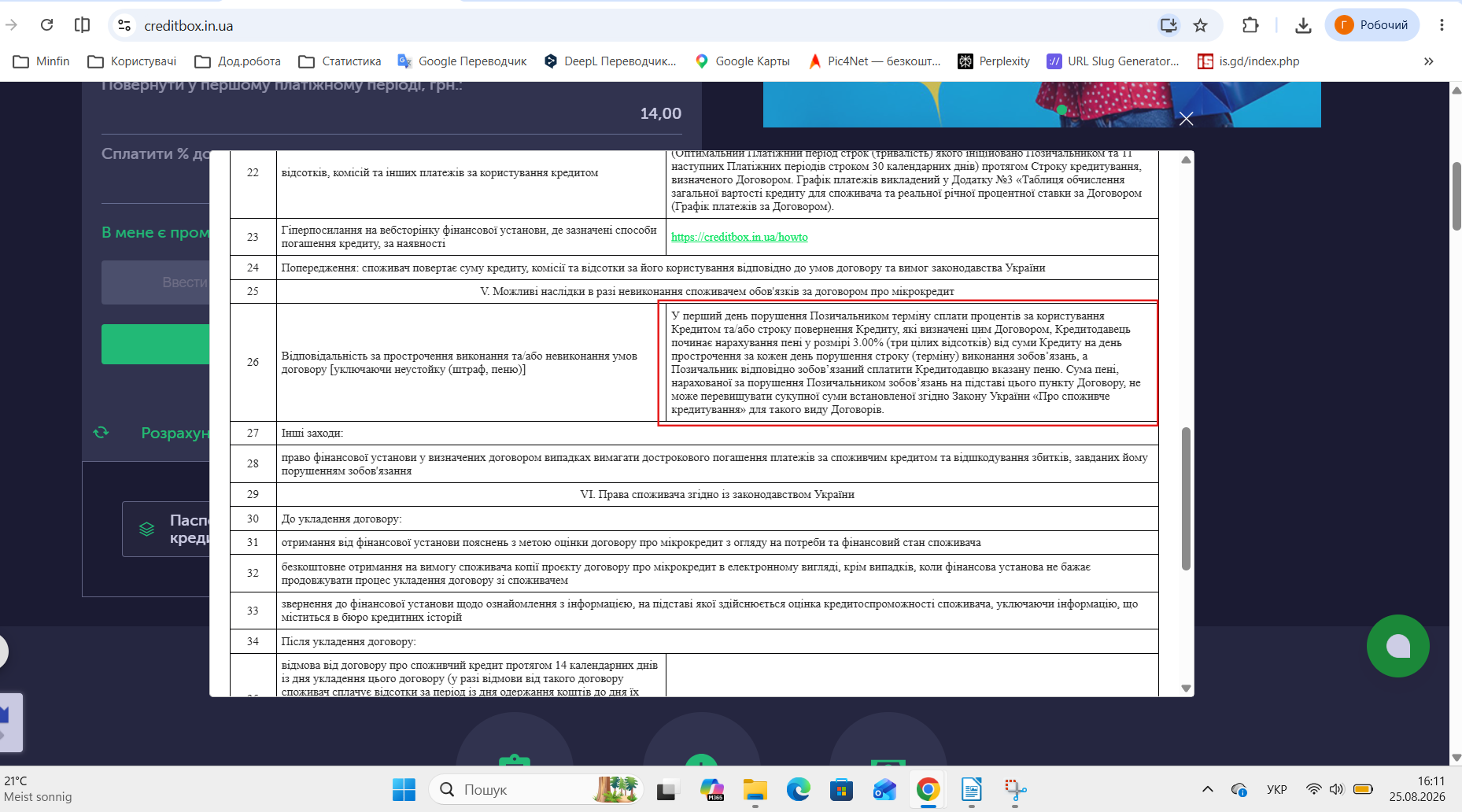This screenshot has width=1462, height=812.
Task: Open the split view browser icon
Action: 82,25
